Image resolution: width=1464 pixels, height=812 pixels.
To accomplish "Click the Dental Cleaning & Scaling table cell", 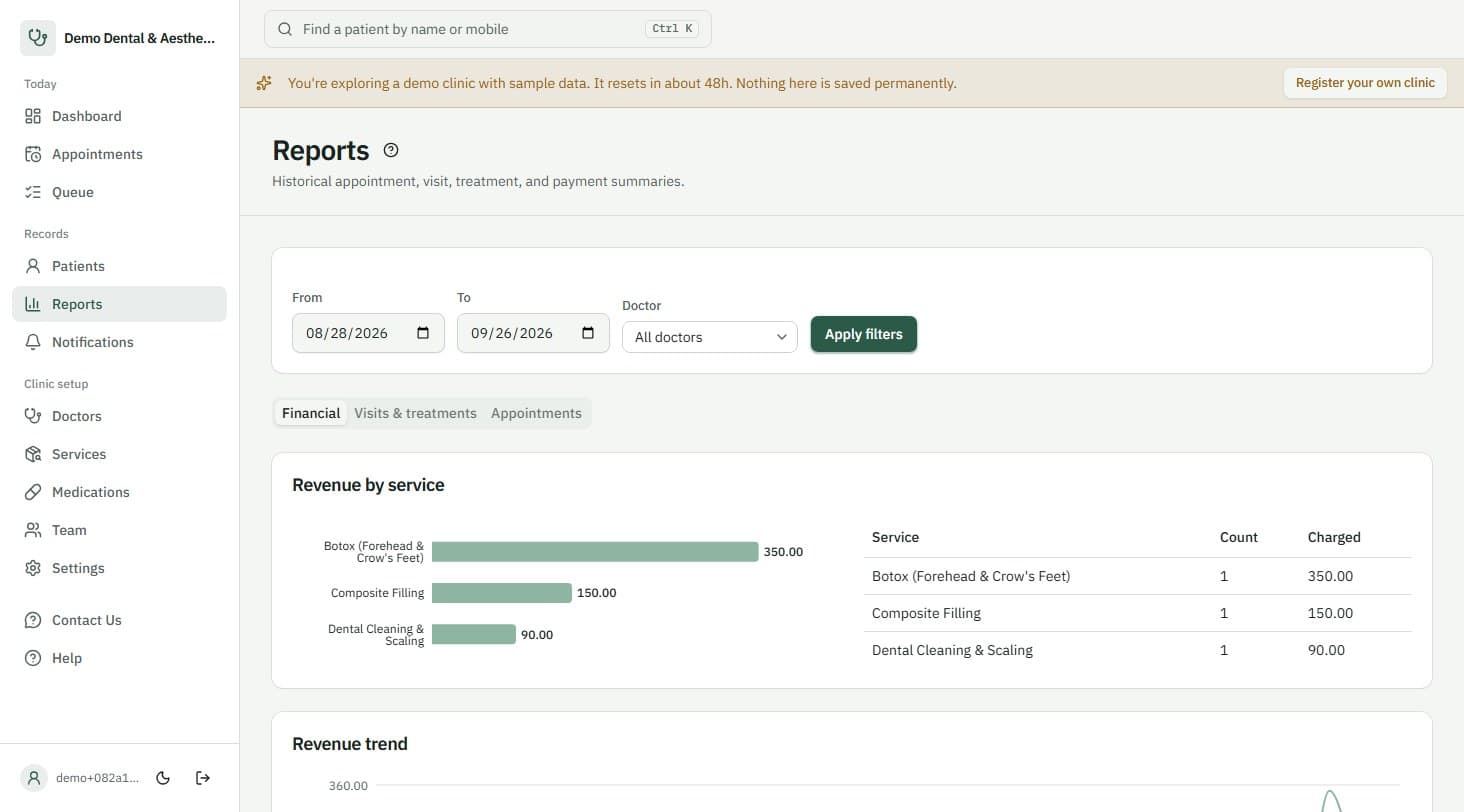I will coord(952,650).
